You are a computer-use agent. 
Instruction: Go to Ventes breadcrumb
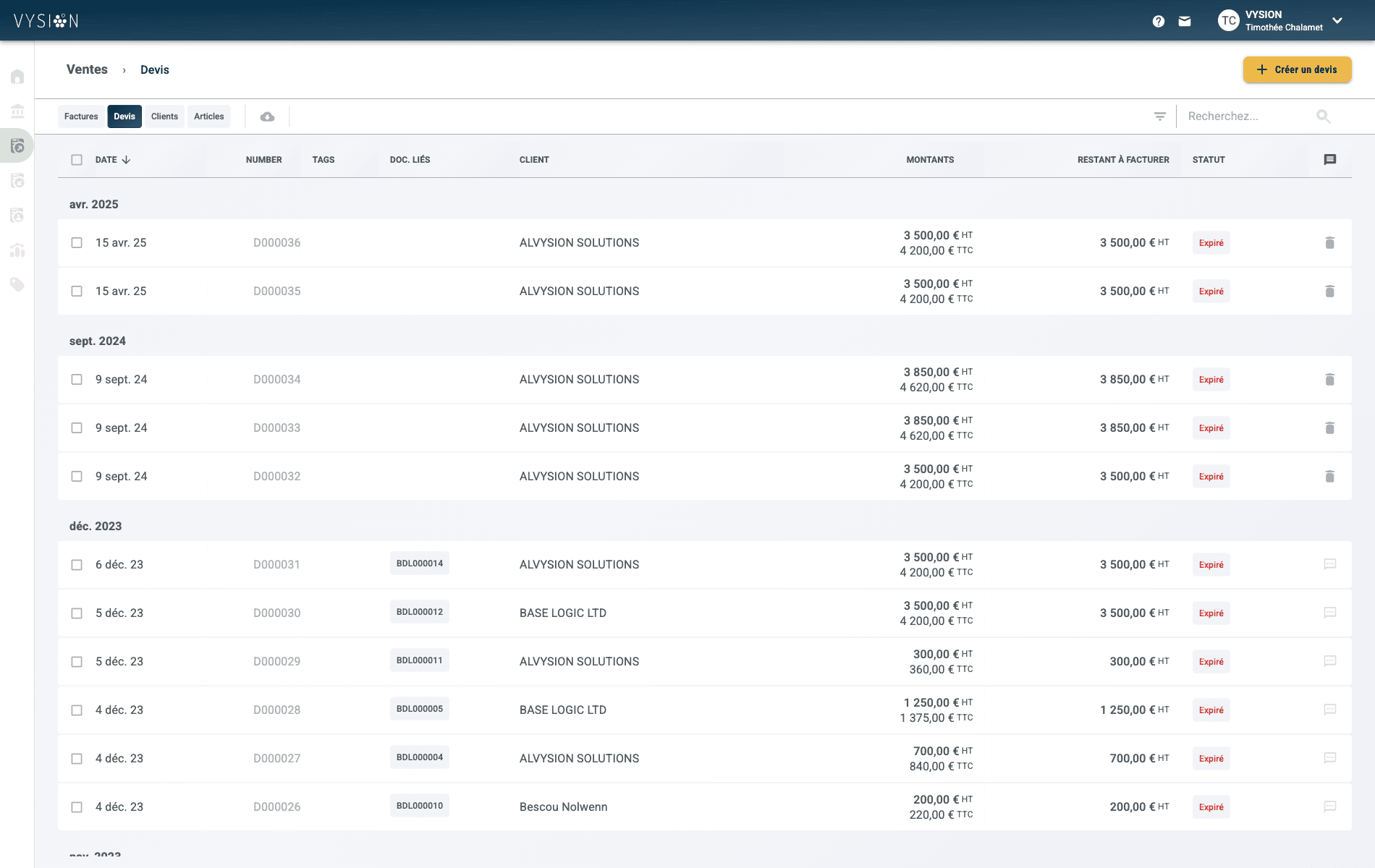tap(87, 69)
